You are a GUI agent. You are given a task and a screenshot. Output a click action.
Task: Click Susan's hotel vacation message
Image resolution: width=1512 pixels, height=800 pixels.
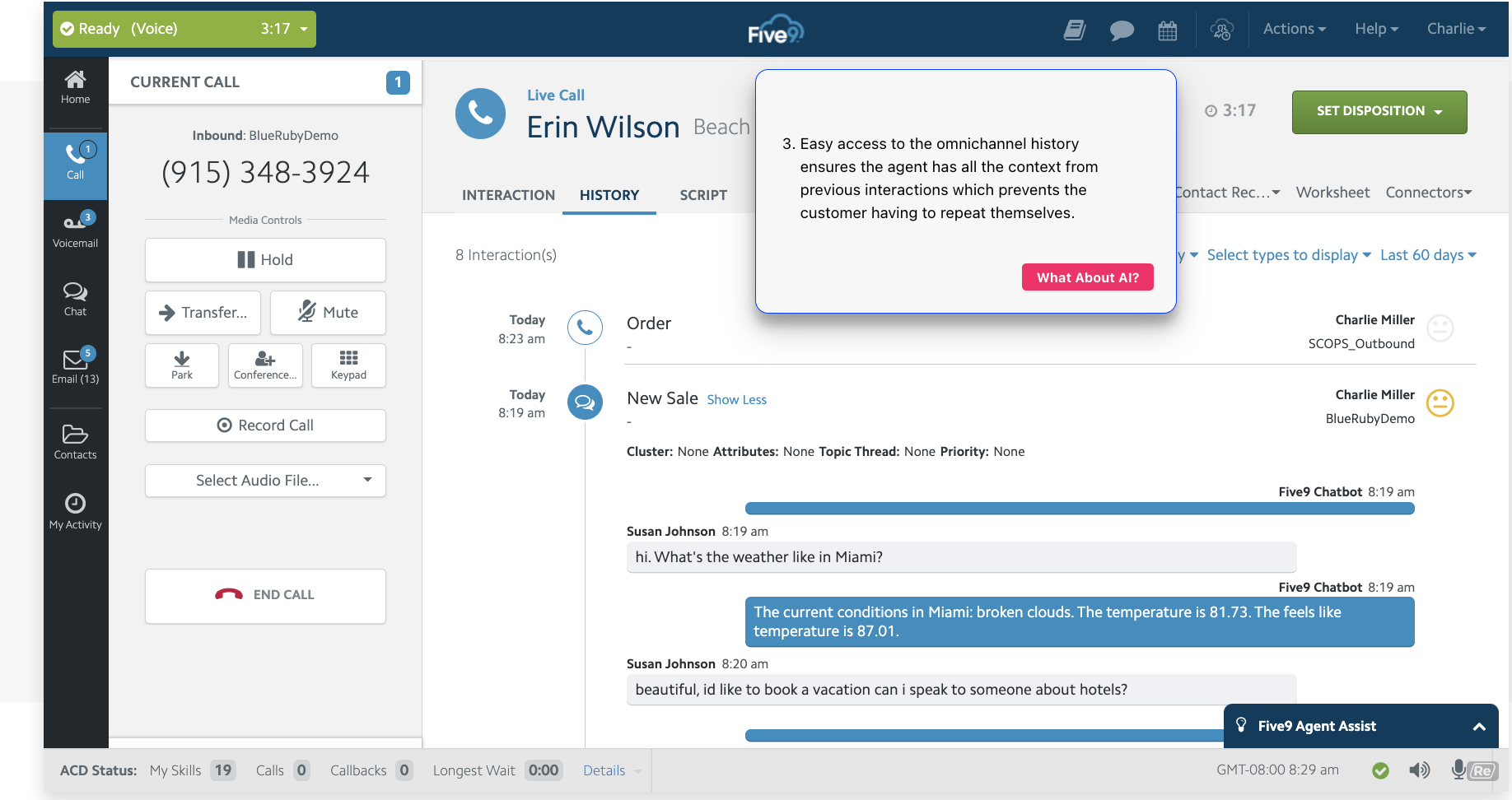point(961,690)
